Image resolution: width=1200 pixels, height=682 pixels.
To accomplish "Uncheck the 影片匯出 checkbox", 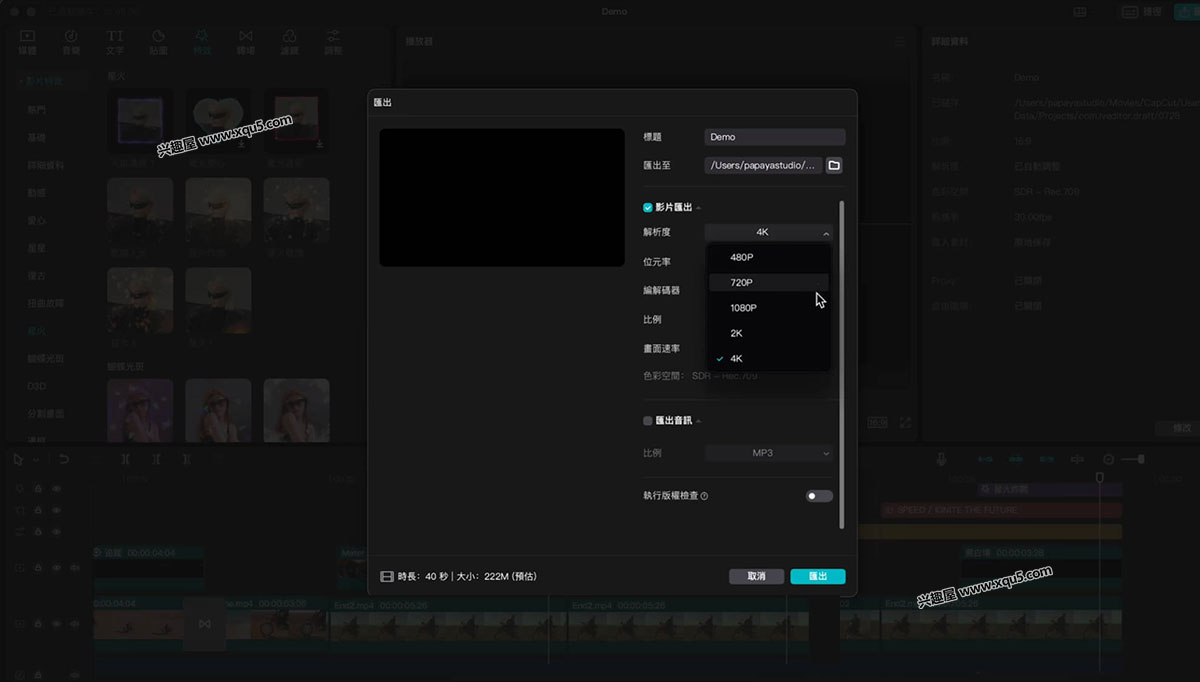I will (648, 207).
